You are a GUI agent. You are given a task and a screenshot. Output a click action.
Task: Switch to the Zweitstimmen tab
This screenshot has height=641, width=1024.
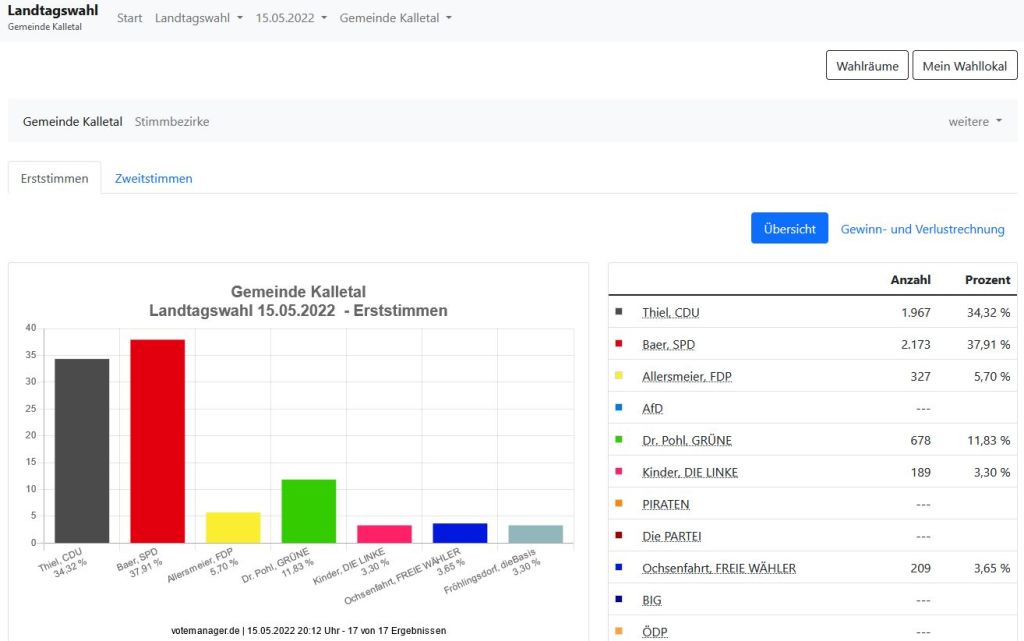pos(153,178)
